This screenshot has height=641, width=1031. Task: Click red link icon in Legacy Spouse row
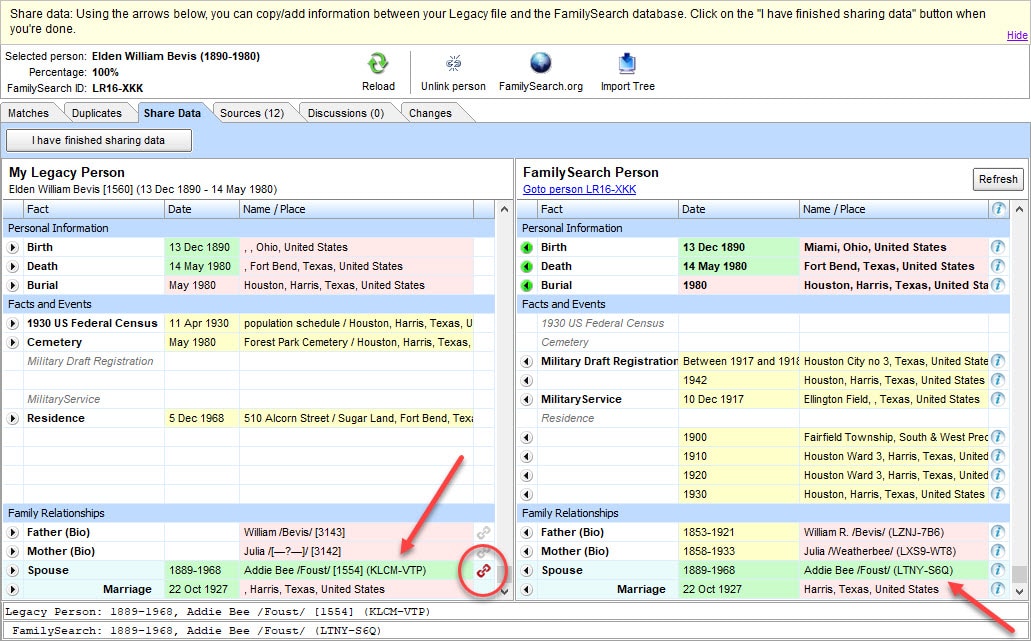tap(484, 571)
